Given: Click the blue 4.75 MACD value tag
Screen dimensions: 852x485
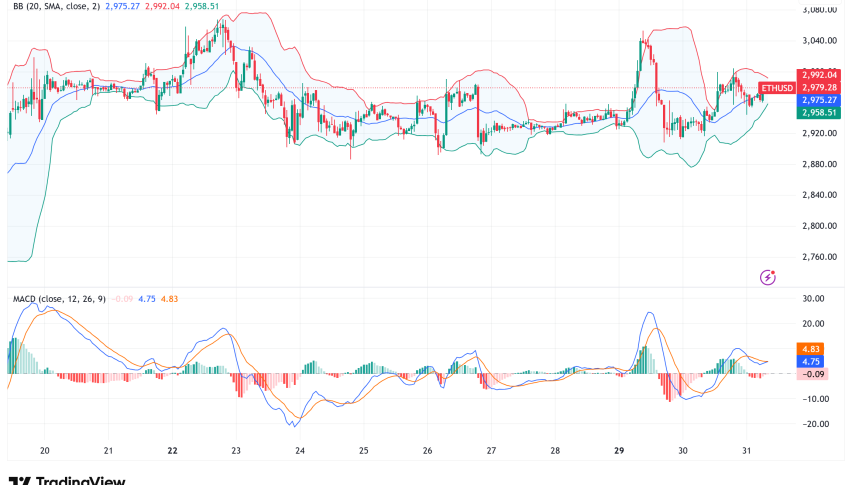Looking at the screenshot, I should (x=811, y=361).
